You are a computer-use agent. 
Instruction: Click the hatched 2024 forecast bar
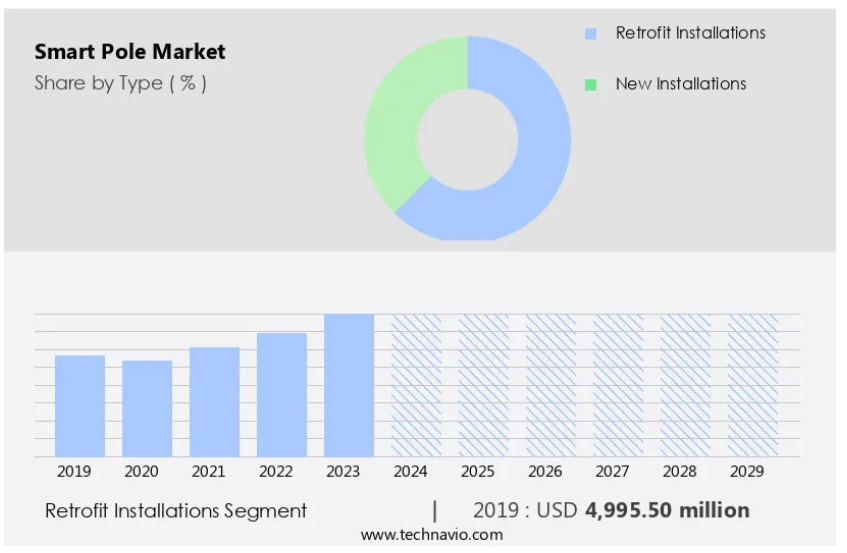(416, 385)
